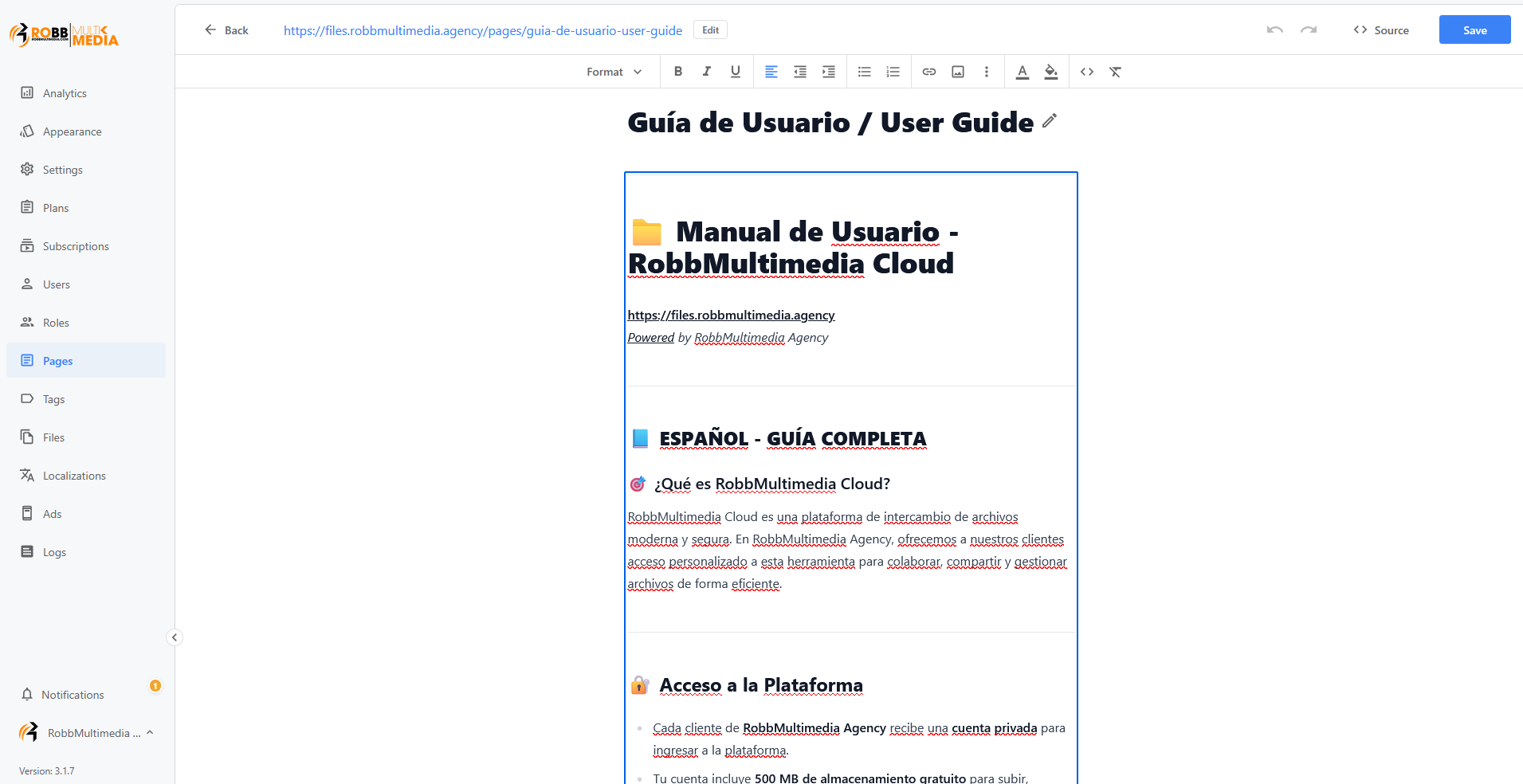1523x784 pixels.
Task: Click Edit button next to URL
Action: click(x=711, y=30)
